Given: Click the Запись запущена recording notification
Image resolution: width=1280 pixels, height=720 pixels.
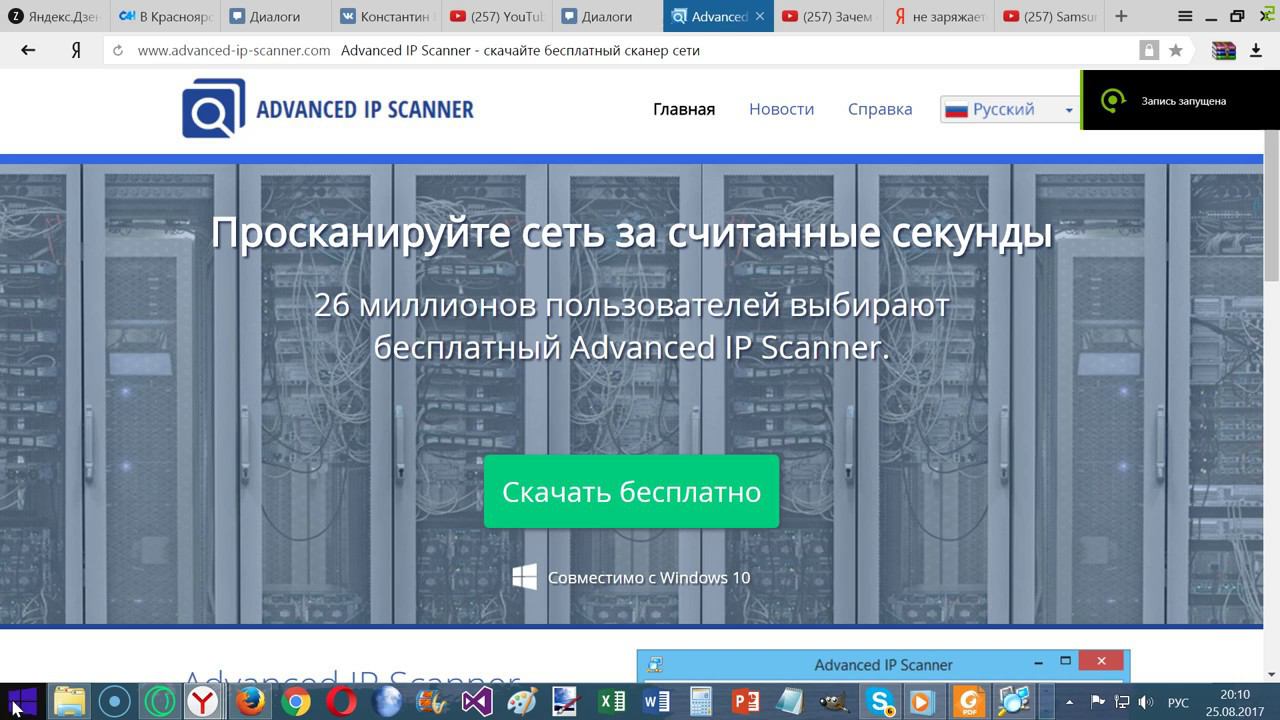Looking at the screenshot, I should pyautogui.click(x=1180, y=100).
